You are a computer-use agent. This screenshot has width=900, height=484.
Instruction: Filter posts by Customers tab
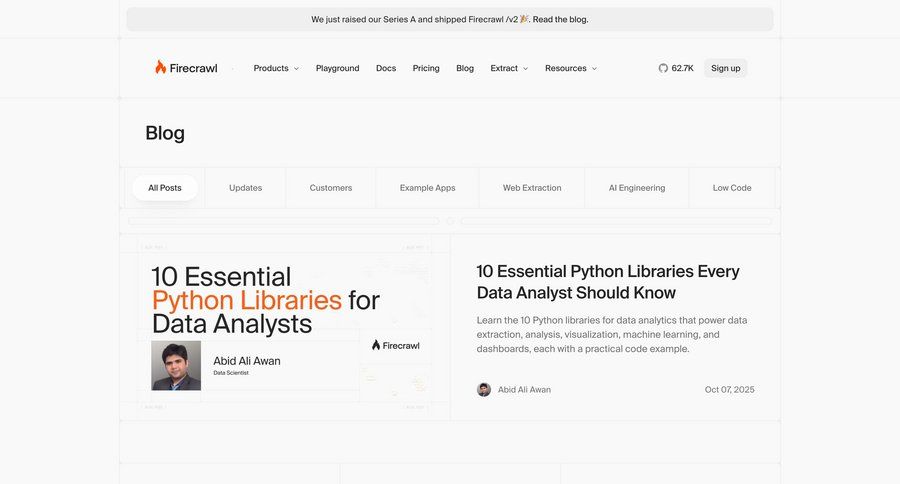(331, 188)
